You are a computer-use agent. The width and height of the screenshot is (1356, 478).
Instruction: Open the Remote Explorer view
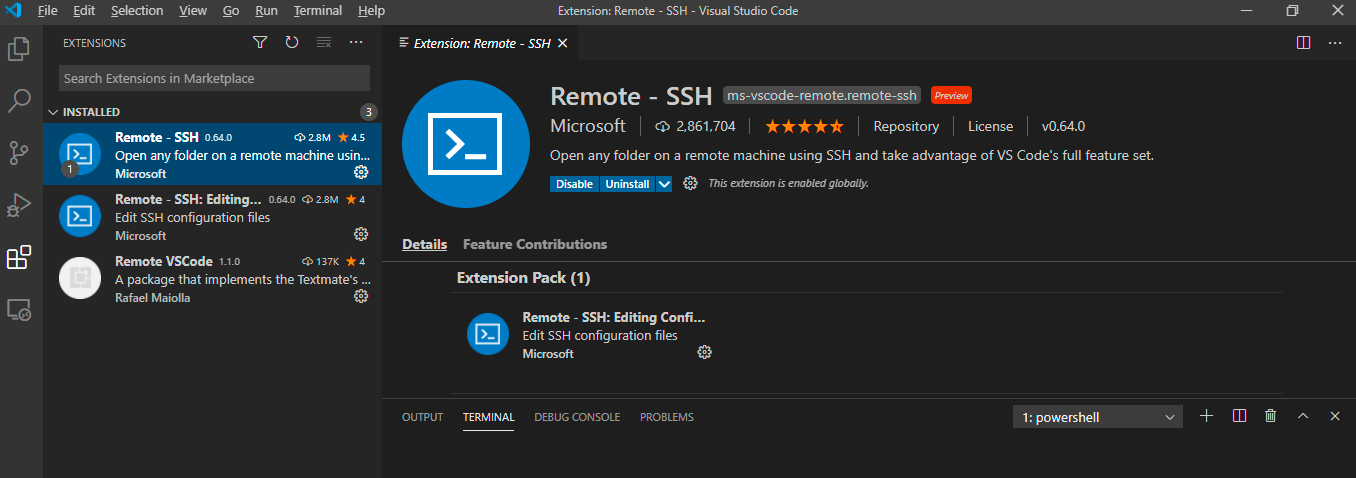pos(19,310)
